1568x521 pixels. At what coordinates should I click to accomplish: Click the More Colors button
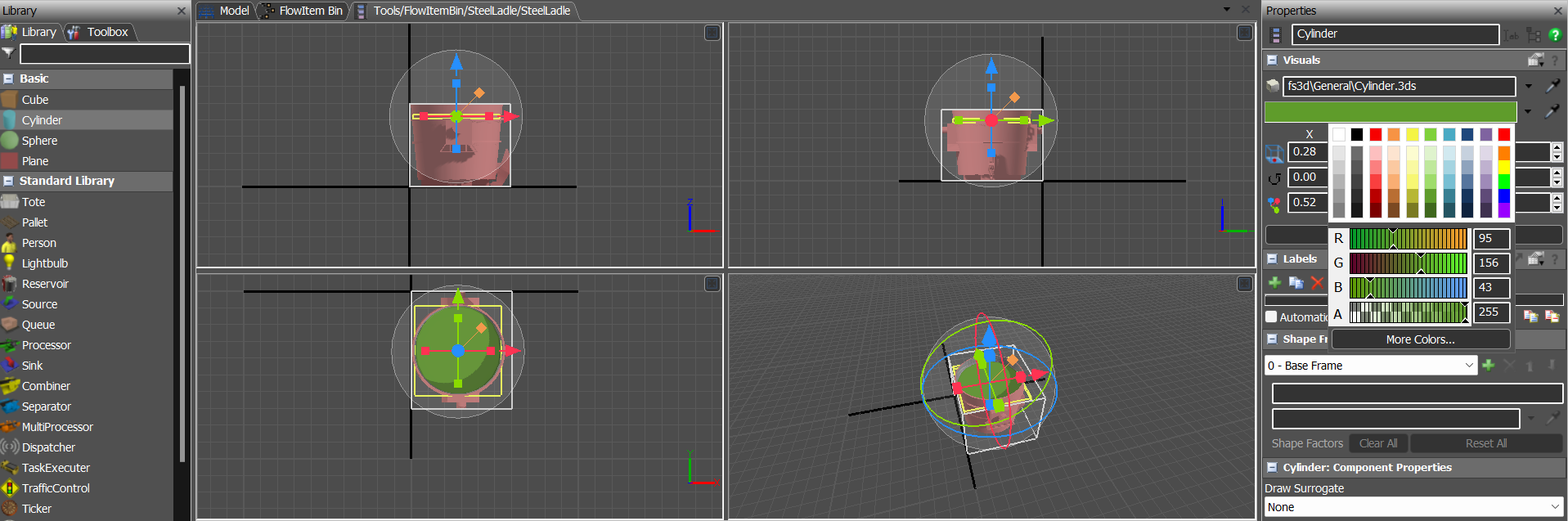[1420, 339]
